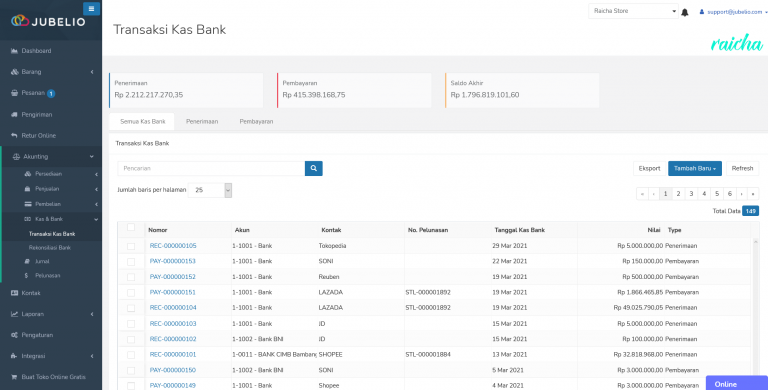
Task: Go to pagination page 6
Action: (x=730, y=194)
